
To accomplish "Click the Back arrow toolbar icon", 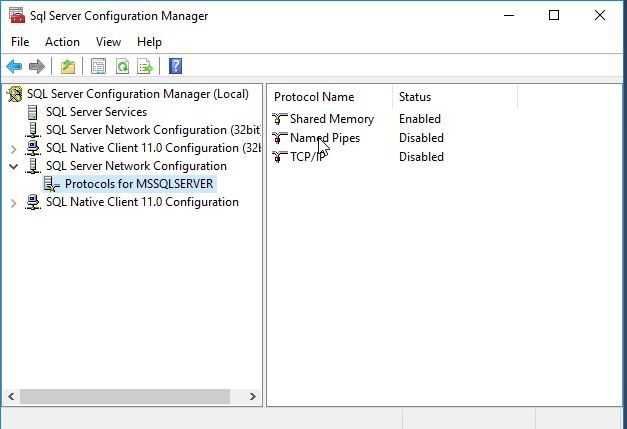I will tap(14, 67).
